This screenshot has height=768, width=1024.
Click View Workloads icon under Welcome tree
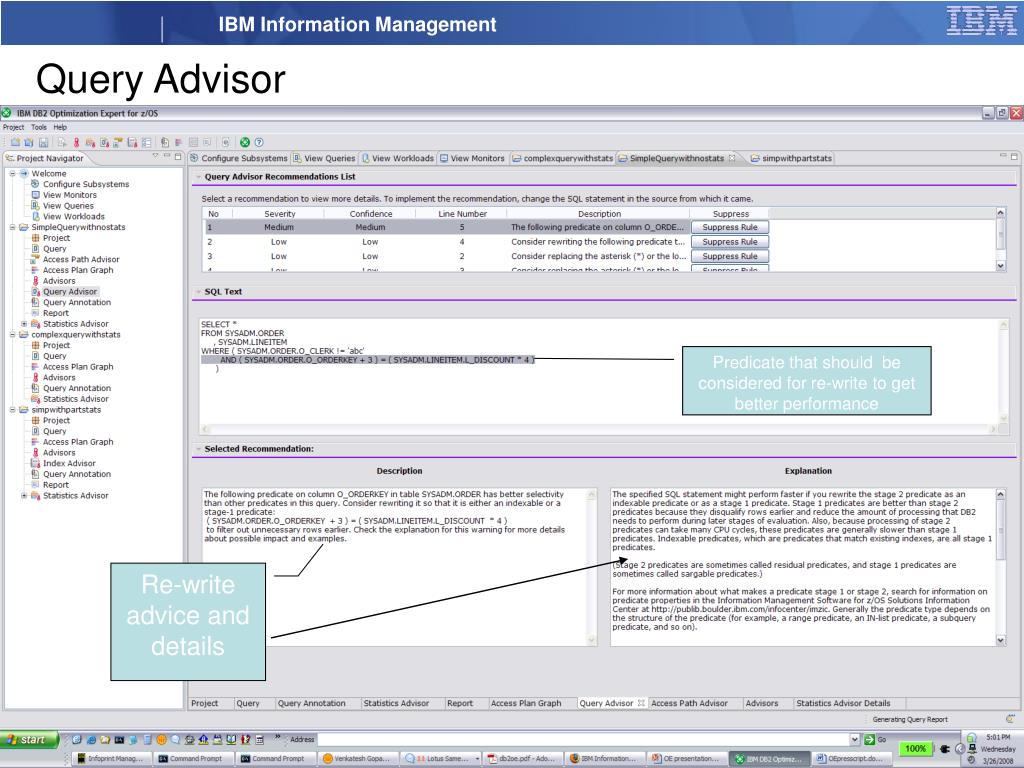(35, 216)
